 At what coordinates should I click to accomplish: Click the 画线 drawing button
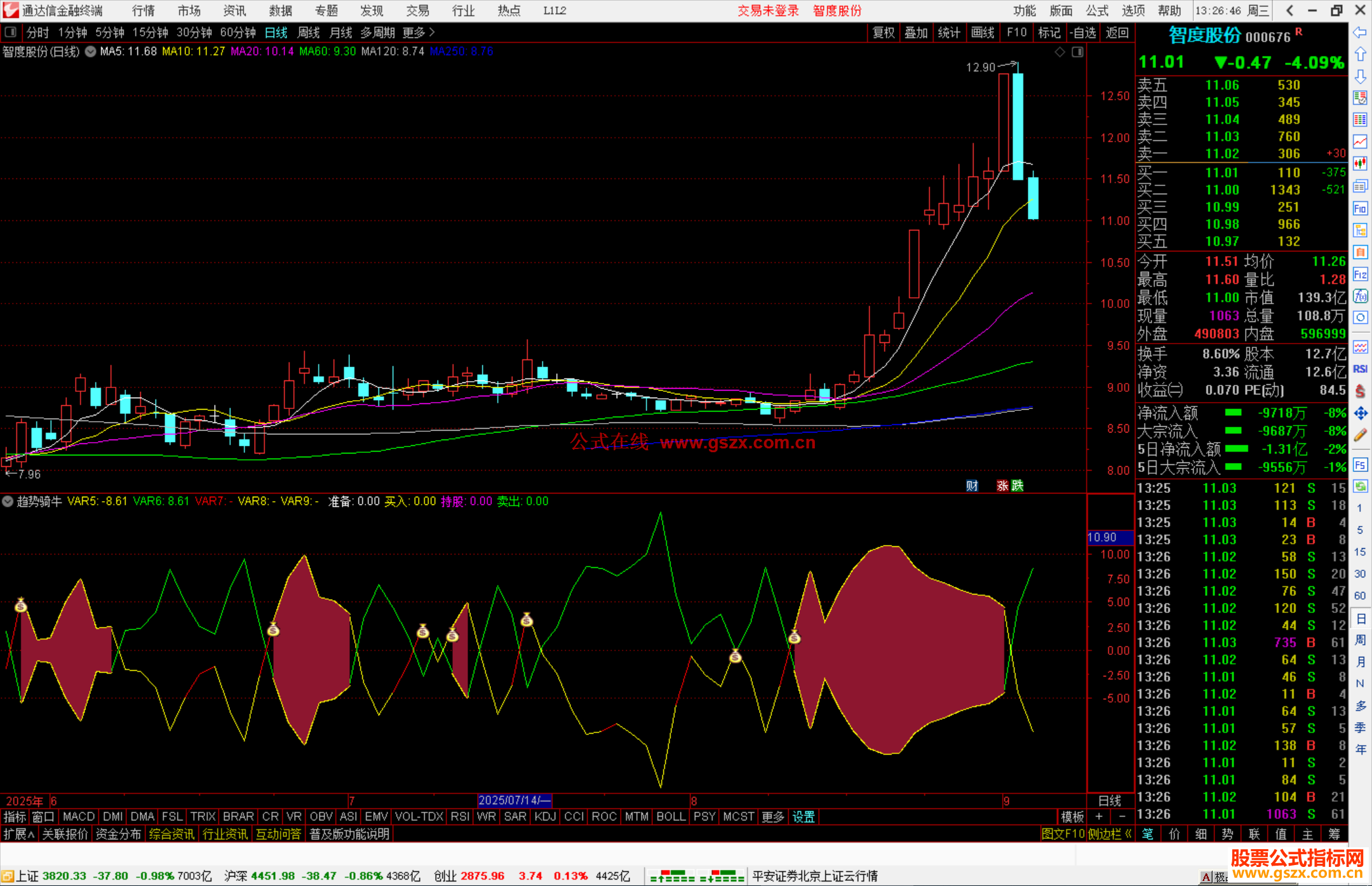983,32
